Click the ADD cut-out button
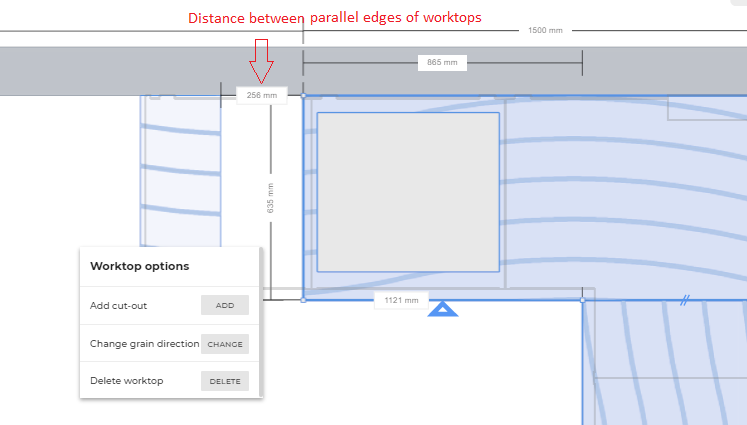 pyautogui.click(x=225, y=305)
